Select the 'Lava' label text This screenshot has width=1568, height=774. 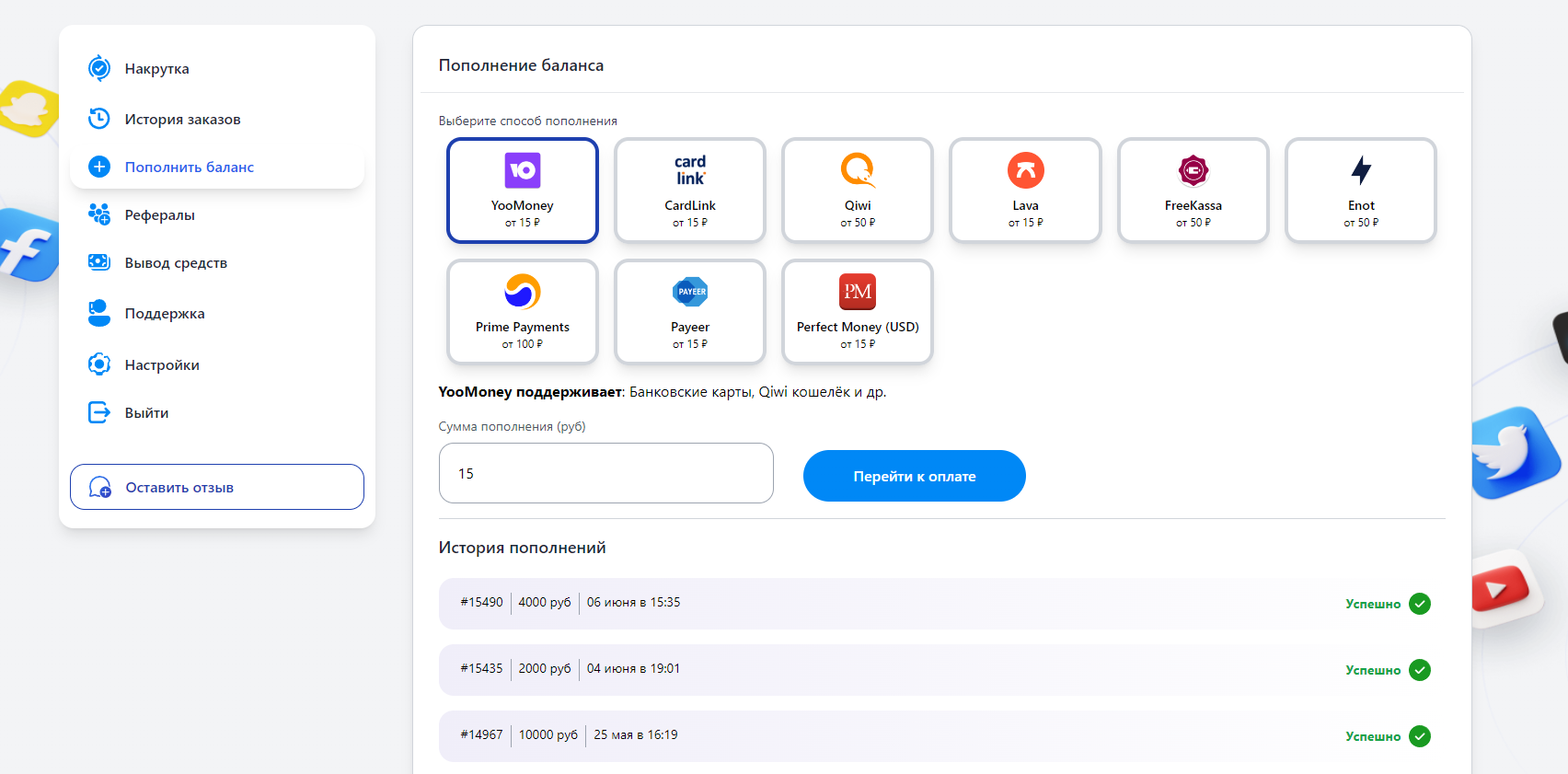point(1025,205)
